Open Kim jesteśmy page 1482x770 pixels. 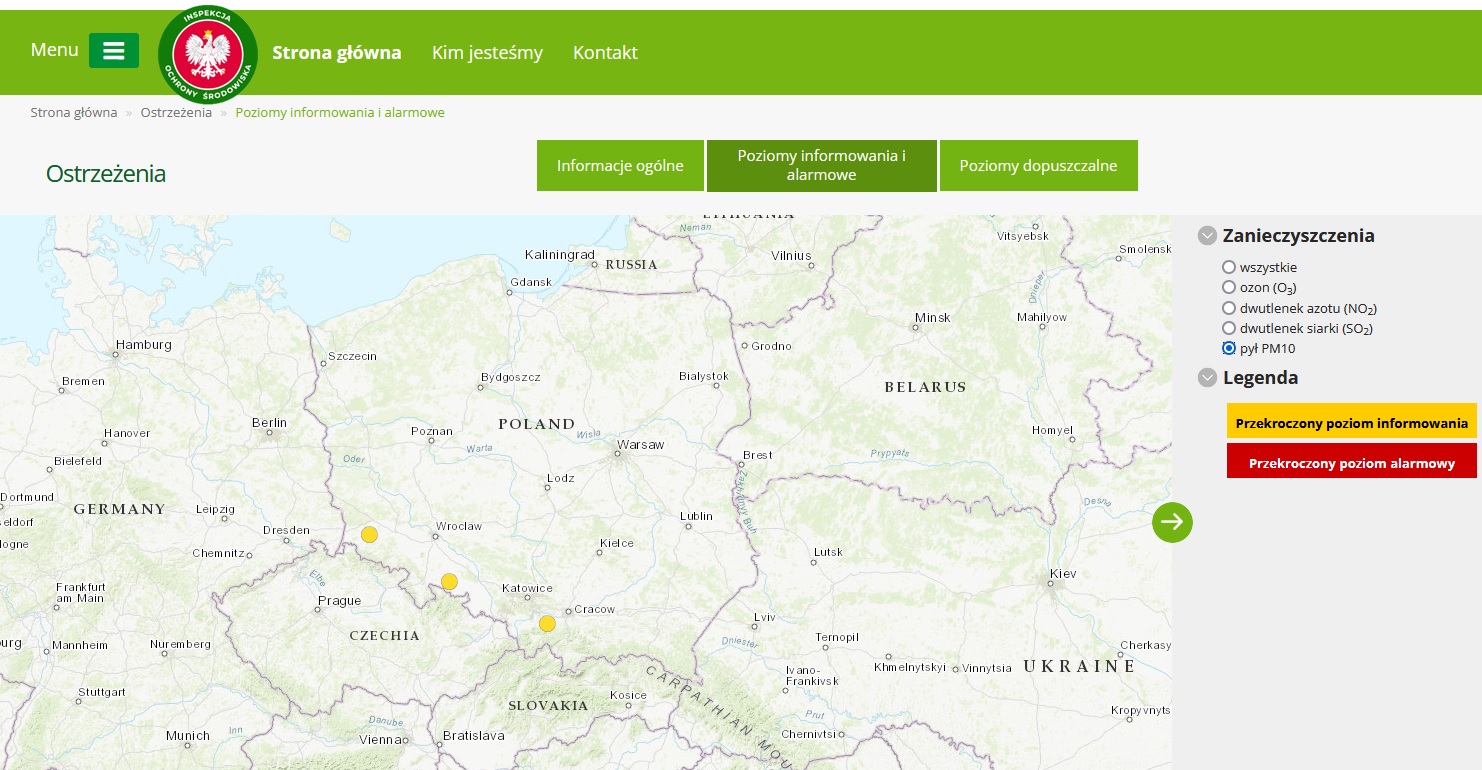click(487, 53)
